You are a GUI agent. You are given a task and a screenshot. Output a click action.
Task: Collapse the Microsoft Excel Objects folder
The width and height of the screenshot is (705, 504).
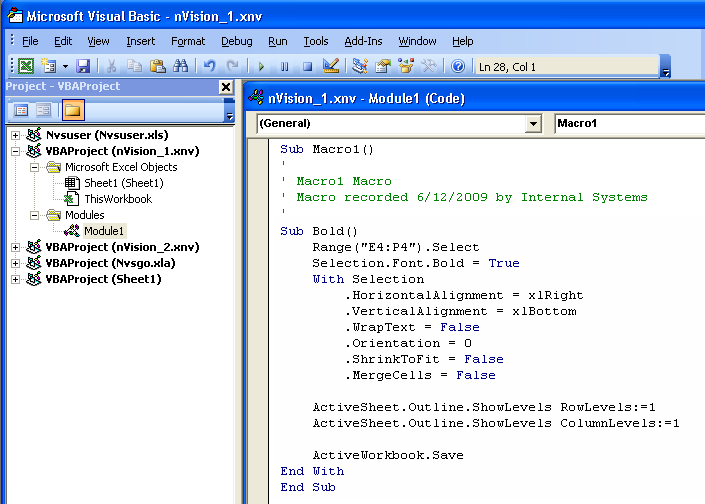[34, 167]
